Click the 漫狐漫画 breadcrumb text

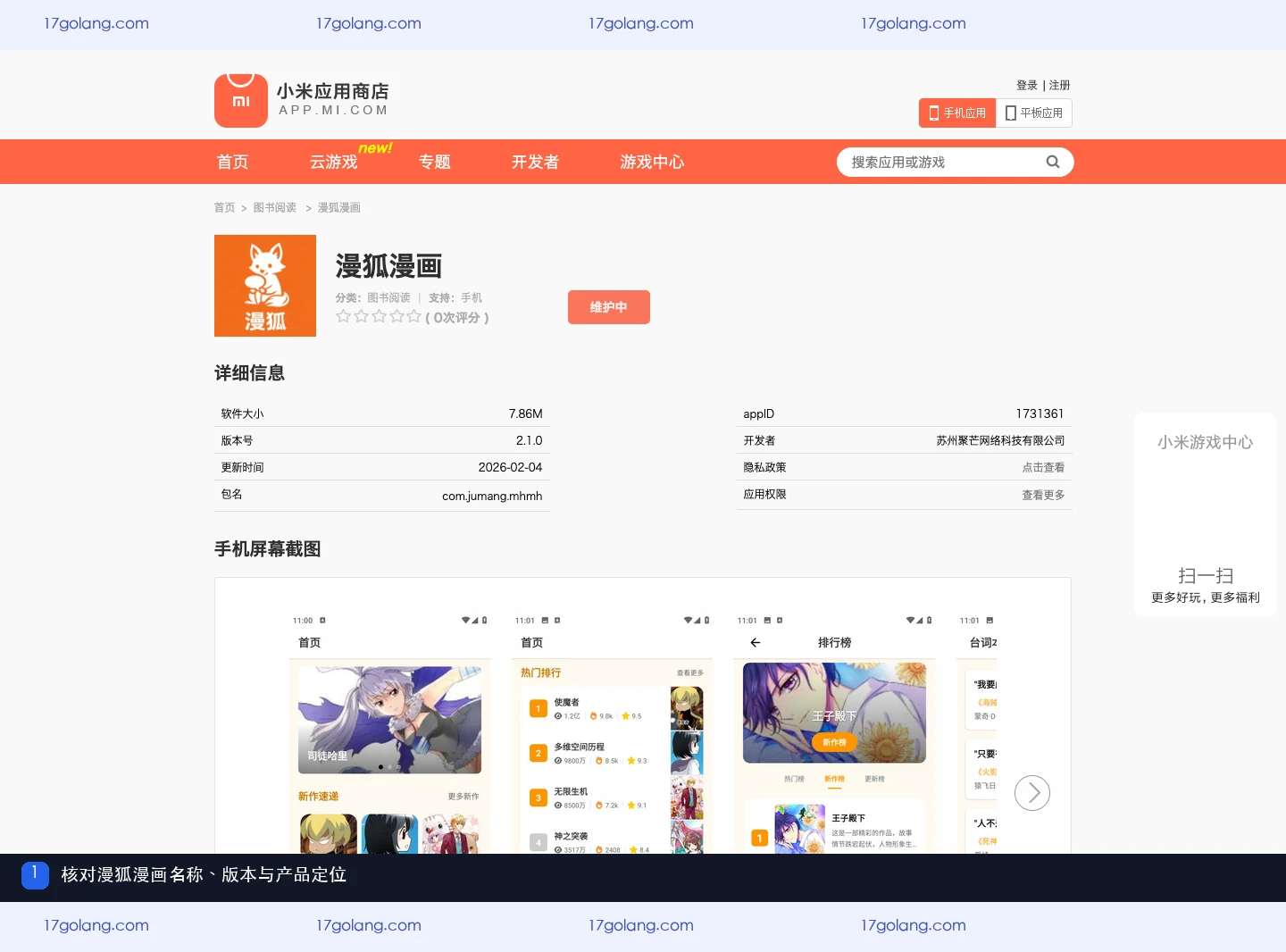click(x=339, y=207)
